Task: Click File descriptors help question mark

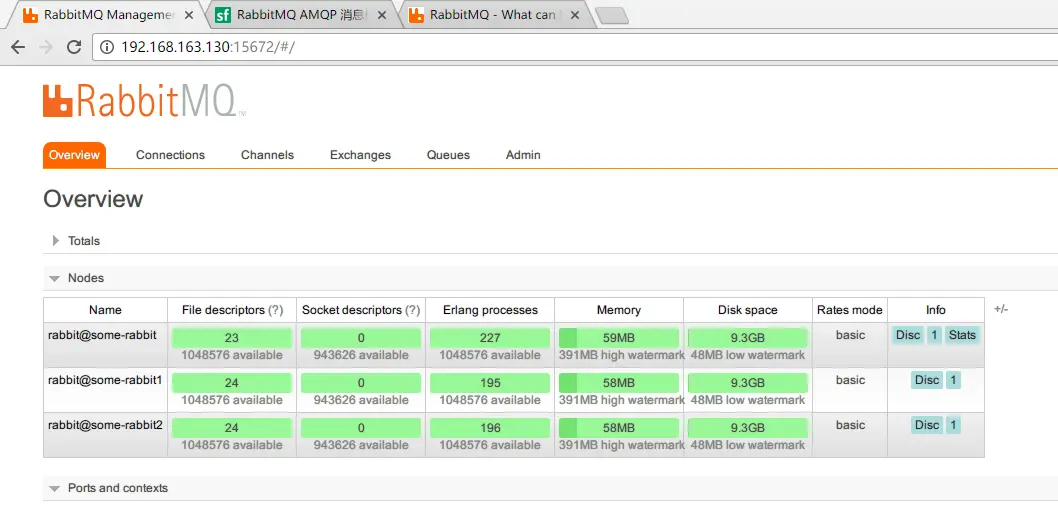Action: tap(275, 310)
